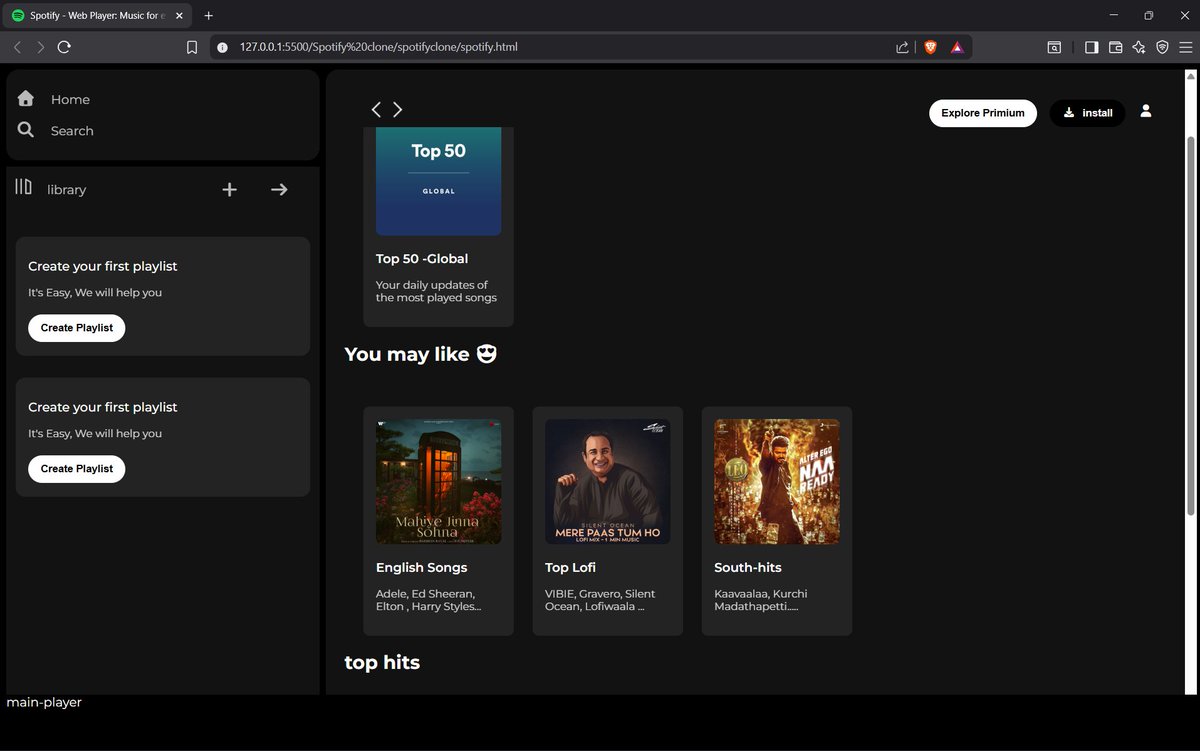Open a new tab with the plus button
This screenshot has width=1200, height=751.
pyautogui.click(x=209, y=16)
